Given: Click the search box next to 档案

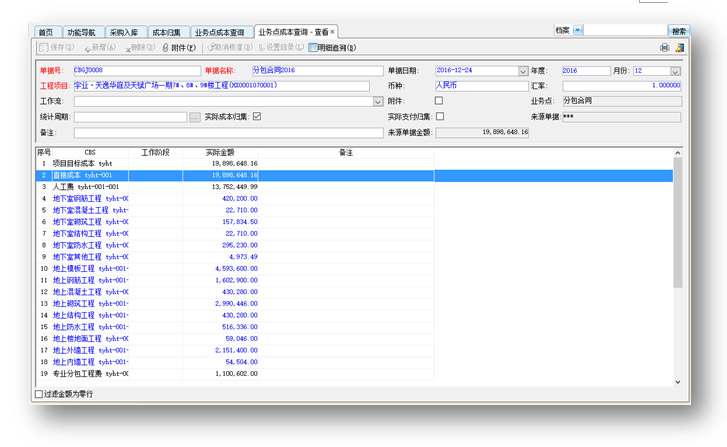Looking at the screenshot, I should click(625, 30).
